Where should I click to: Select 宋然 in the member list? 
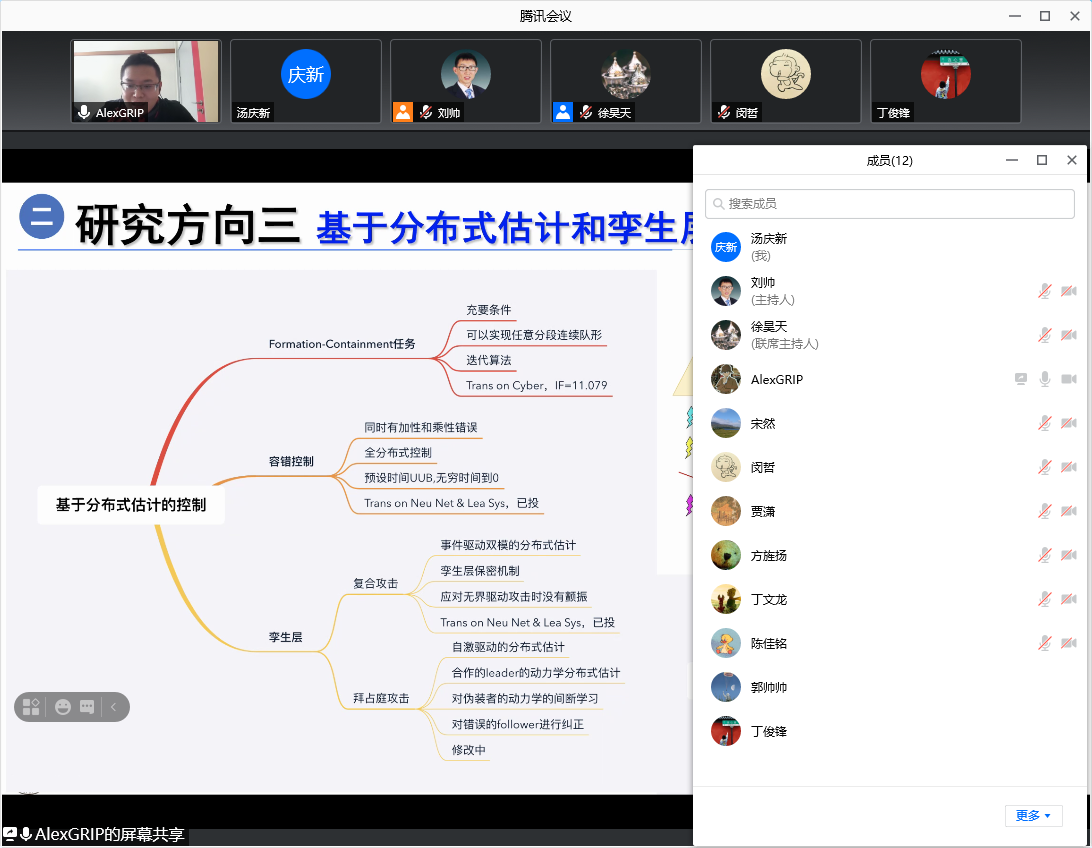click(x=763, y=423)
